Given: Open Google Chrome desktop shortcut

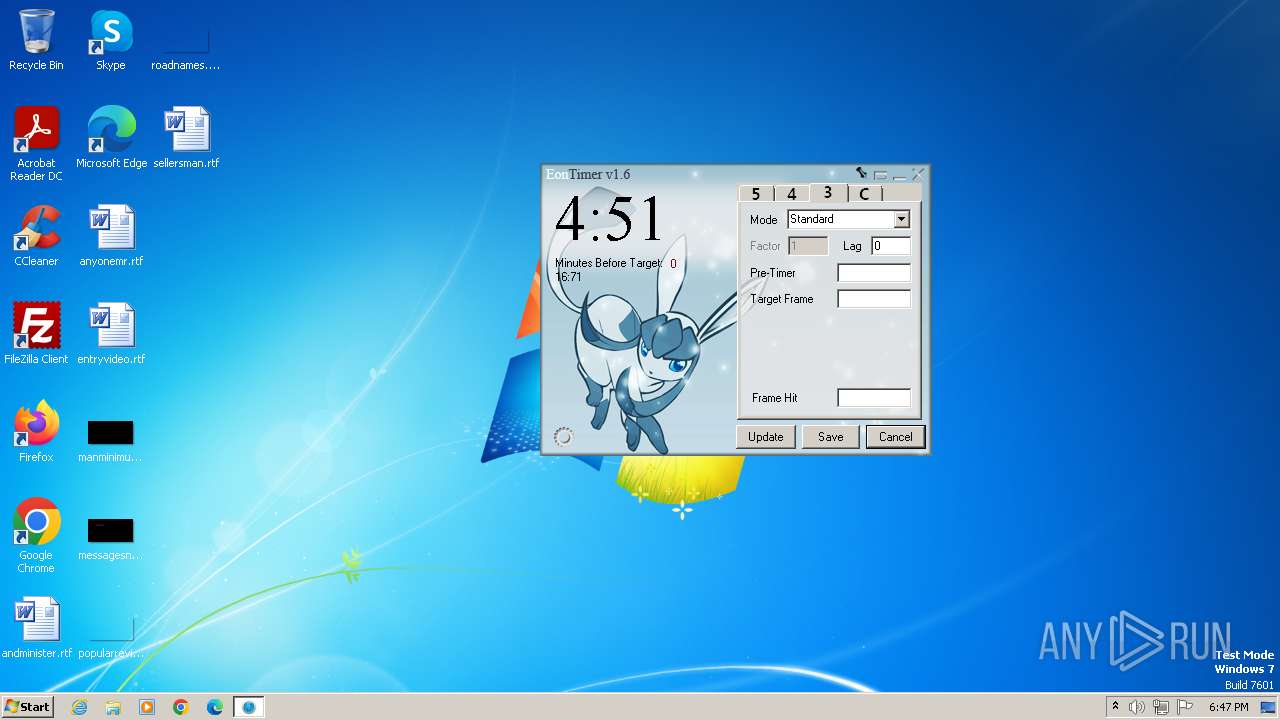Looking at the screenshot, I should click(36, 536).
